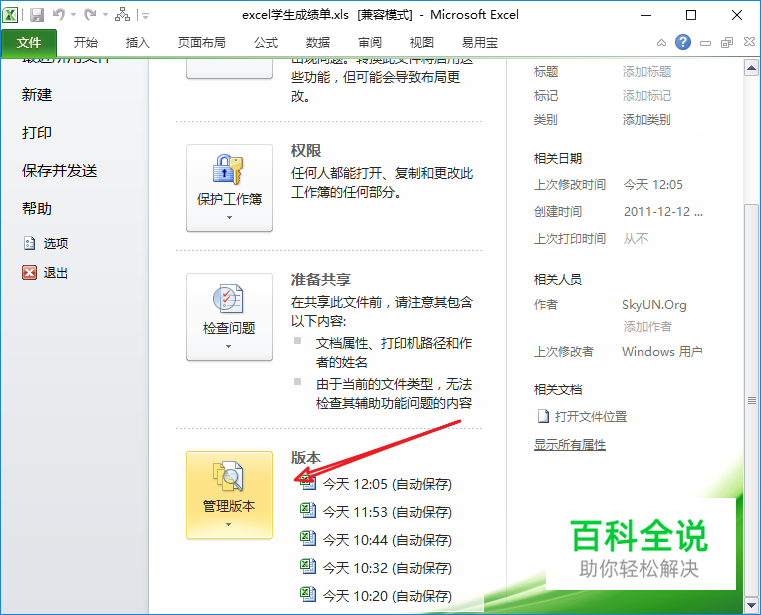
Task: Open 选项 from the left menu
Action: coord(56,243)
